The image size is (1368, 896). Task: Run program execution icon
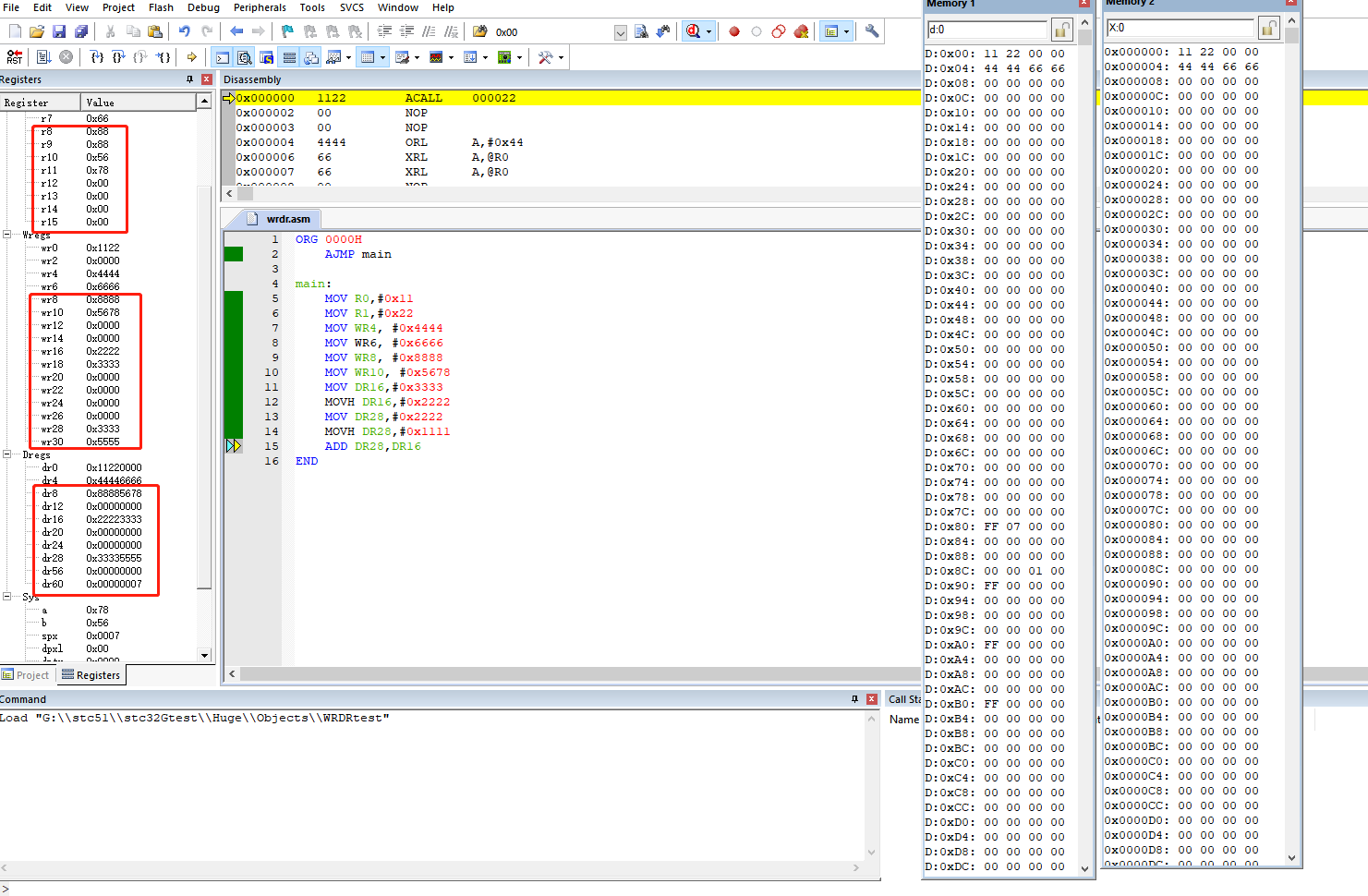[43, 57]
